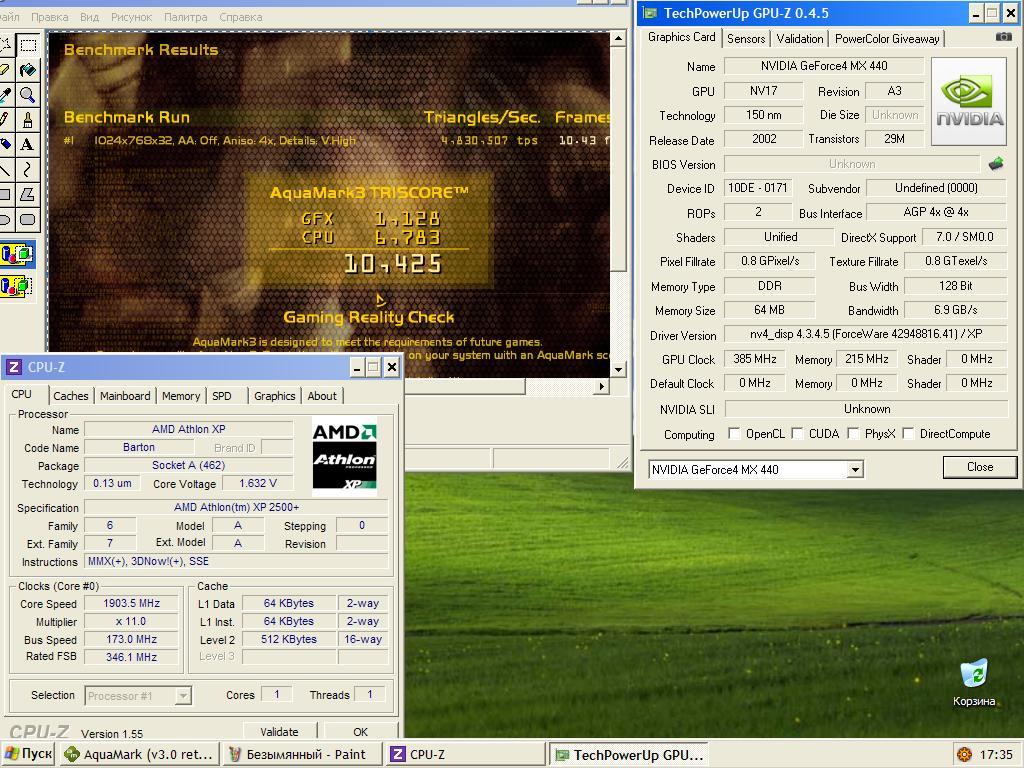Screen dimensions: 1024x768
Task: Open the Graphics tab in CPU-Z
Action: click(274, 396)
